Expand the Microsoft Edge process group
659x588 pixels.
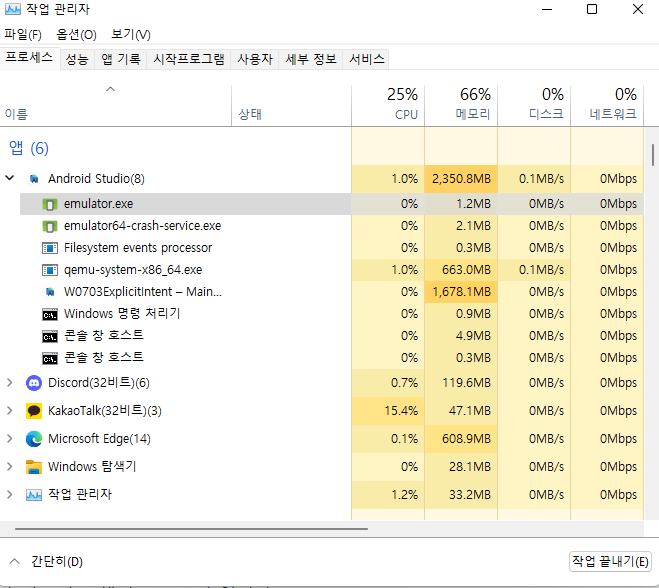(x=10, y=438)
